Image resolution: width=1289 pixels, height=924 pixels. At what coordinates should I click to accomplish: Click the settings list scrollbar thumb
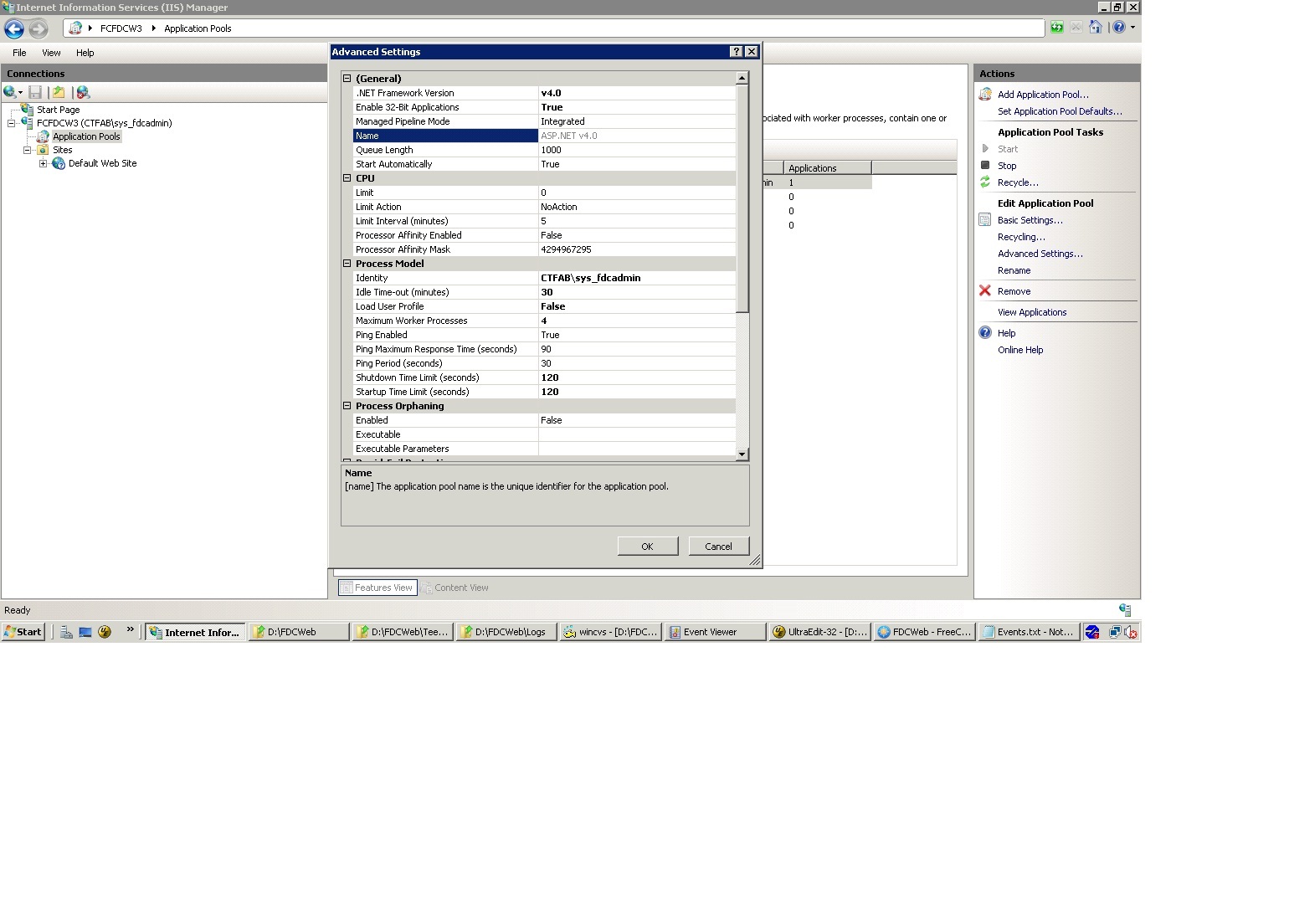742,198
